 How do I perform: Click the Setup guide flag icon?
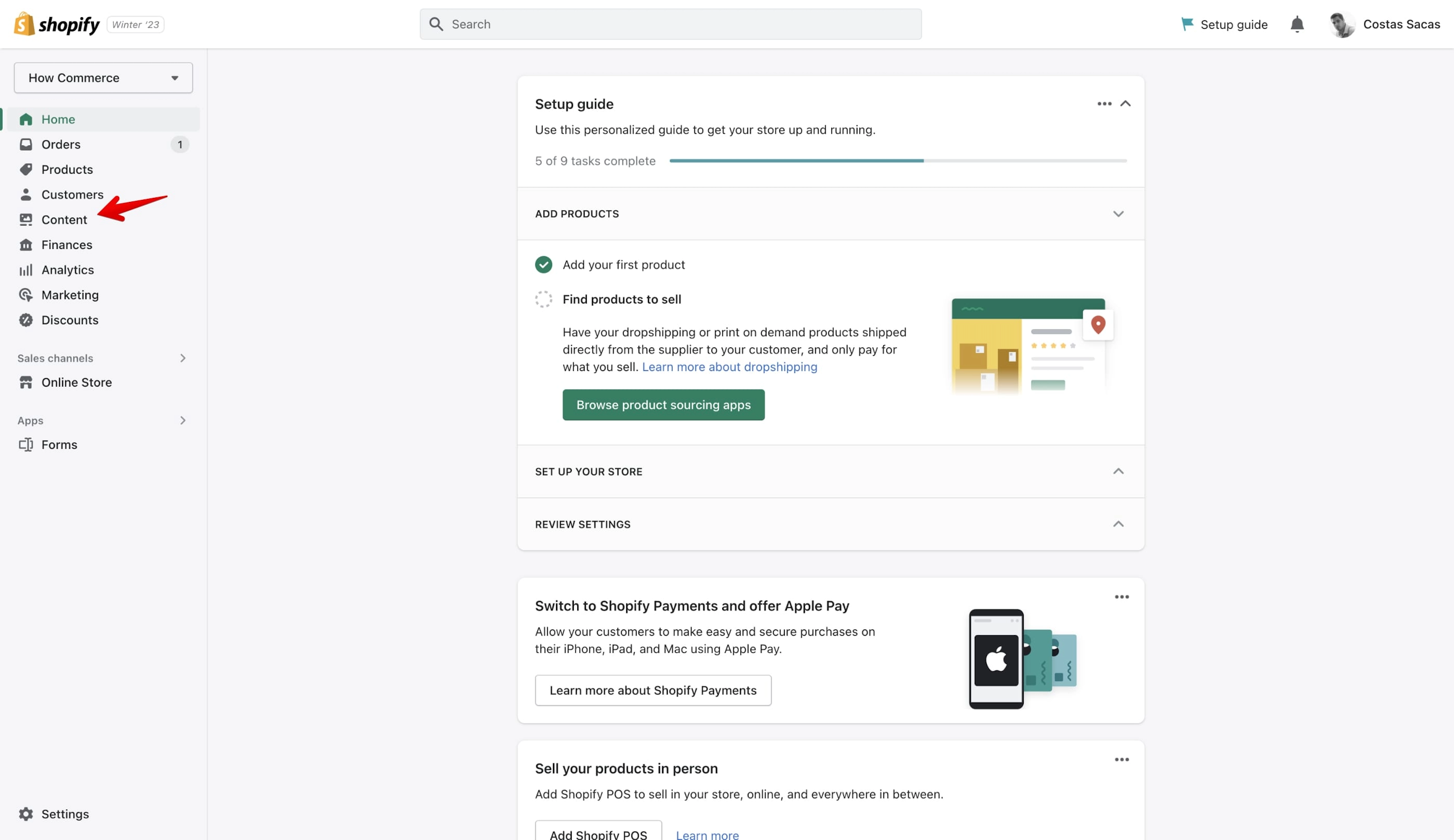click(1187, 24)
